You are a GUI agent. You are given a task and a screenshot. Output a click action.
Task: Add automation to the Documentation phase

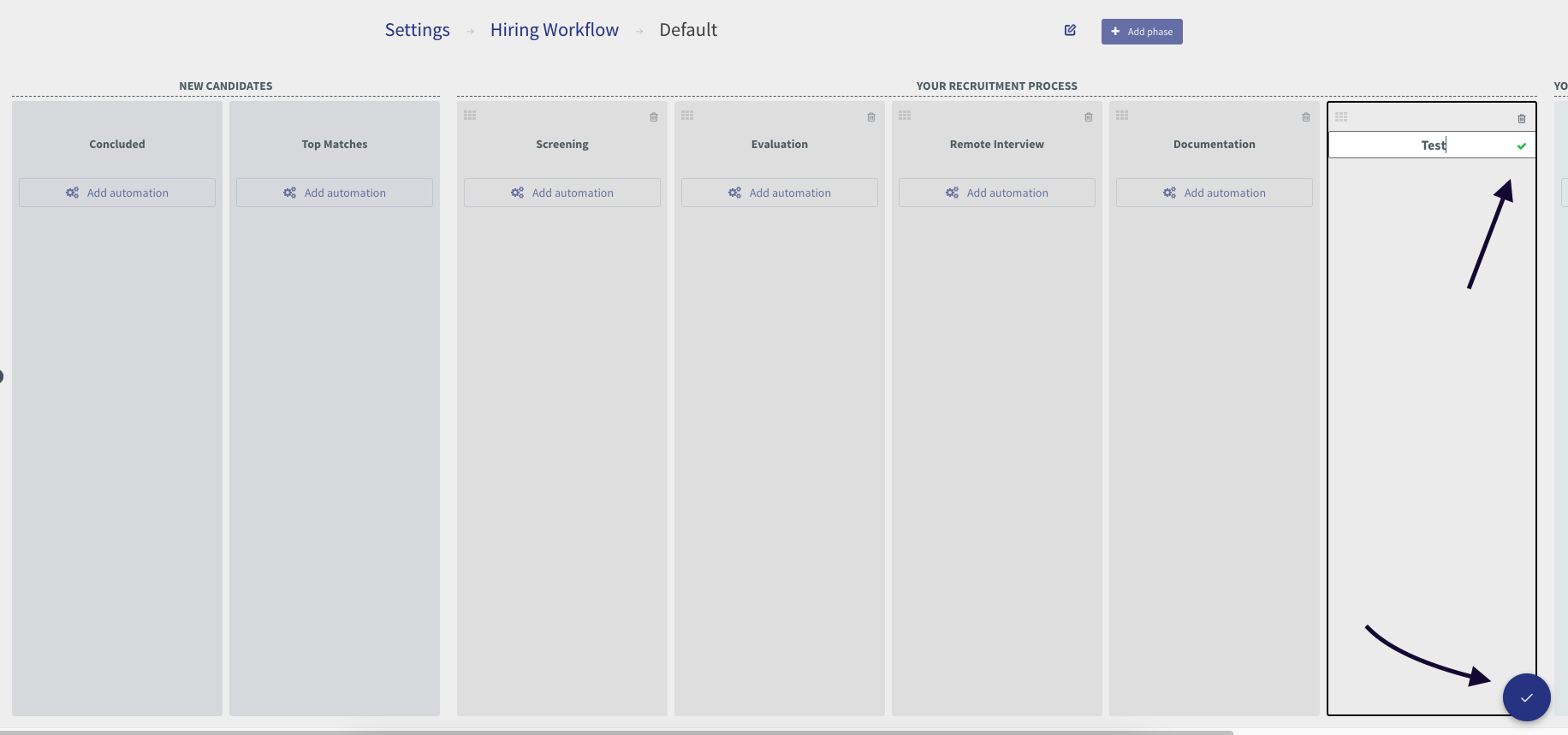(1215, 193)
